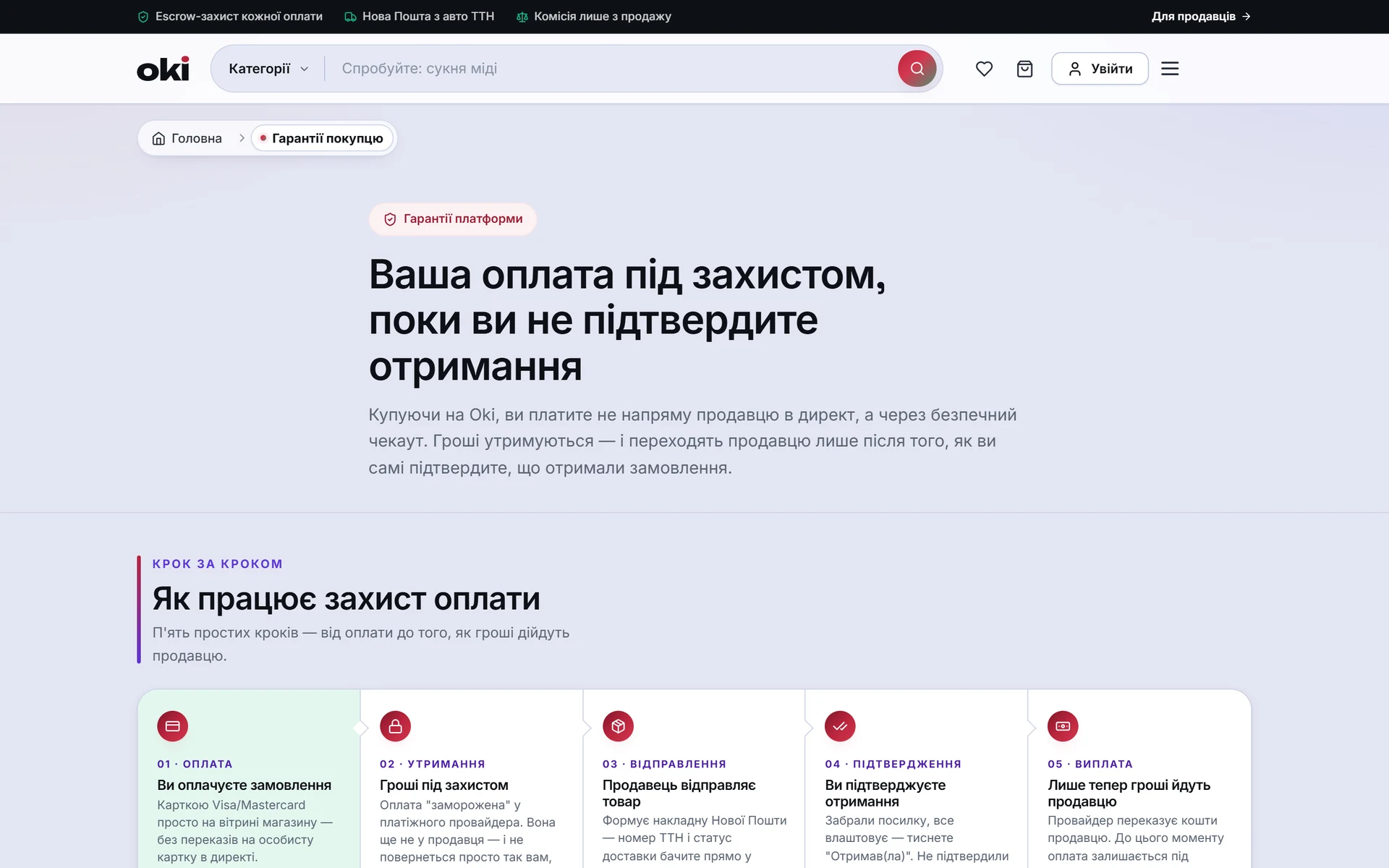Image resolution: width=1389 pixels, height=868 pixels.
Task: Select step title Продавець відправляє товар
Action: pyautogui.click(x=679, y=793)
